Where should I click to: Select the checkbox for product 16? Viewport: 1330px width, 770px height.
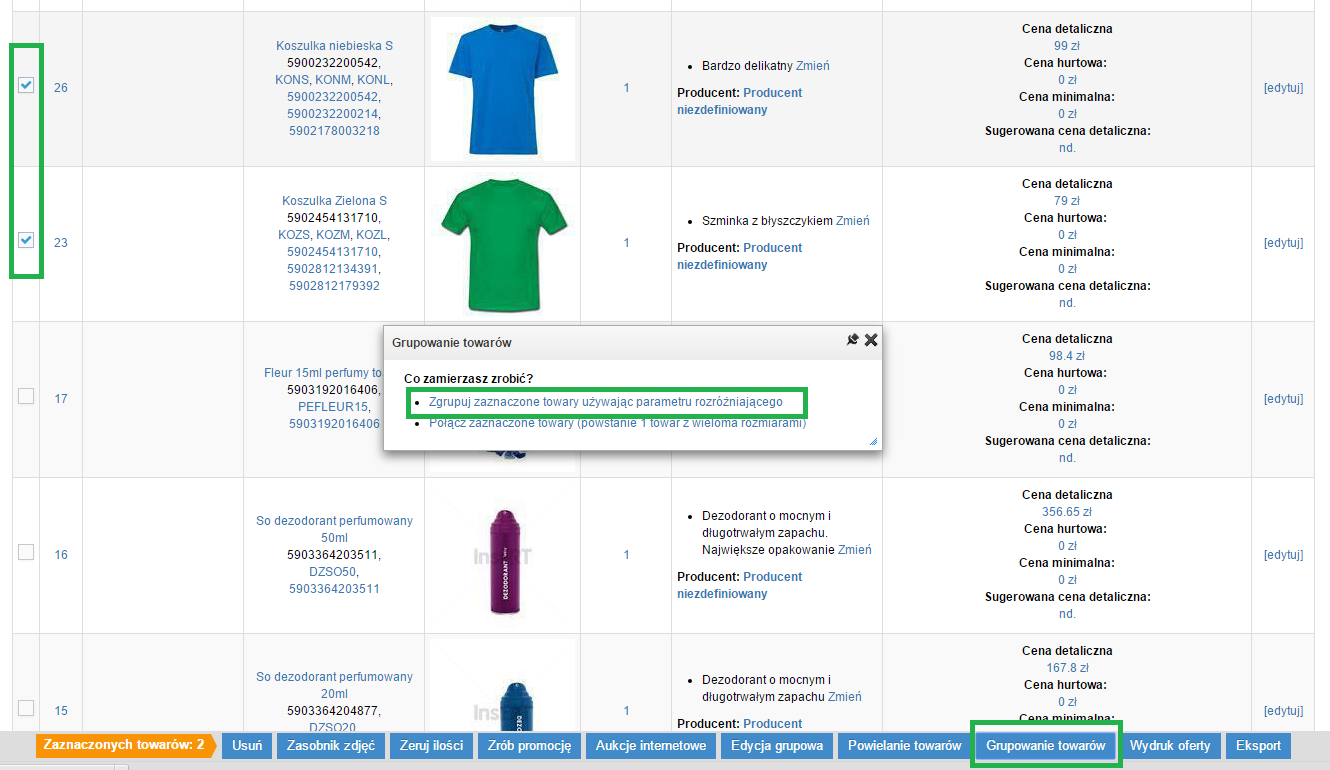[x=26, y=552]
